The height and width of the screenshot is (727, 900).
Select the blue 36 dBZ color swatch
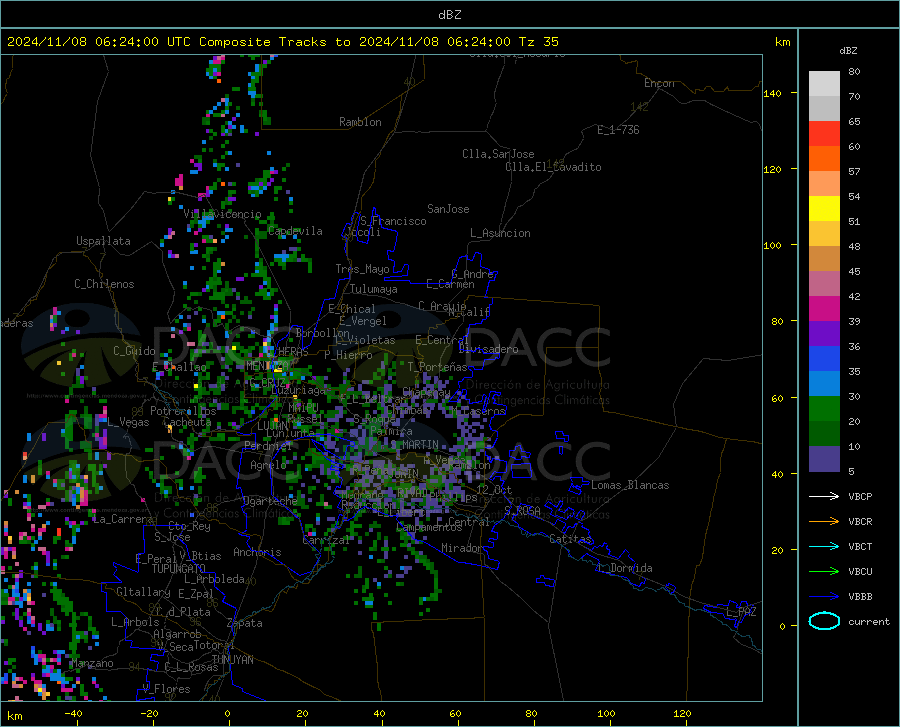click(824, 359)
